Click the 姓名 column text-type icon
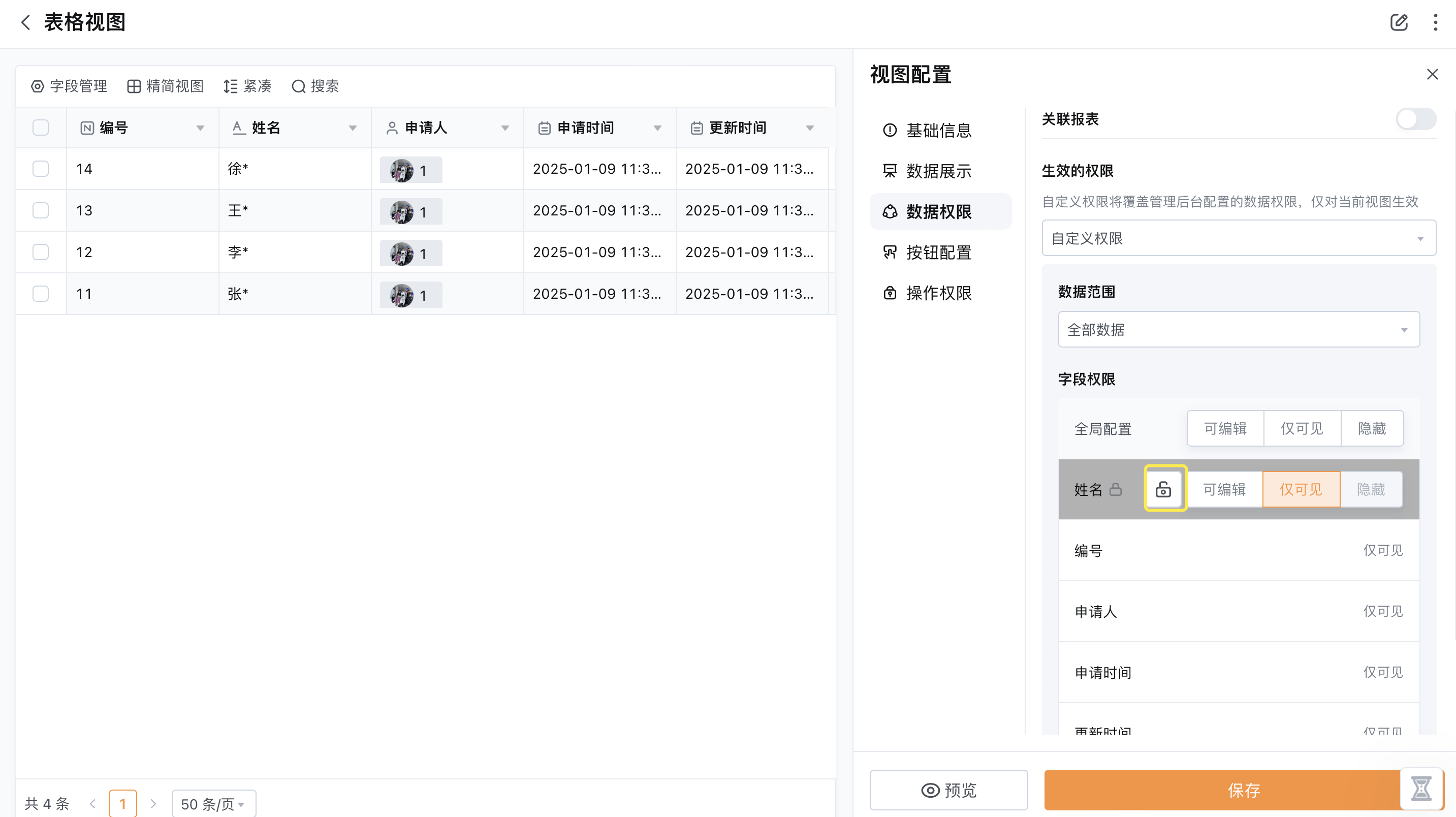1456x817 pixels. tap(239, 128)
